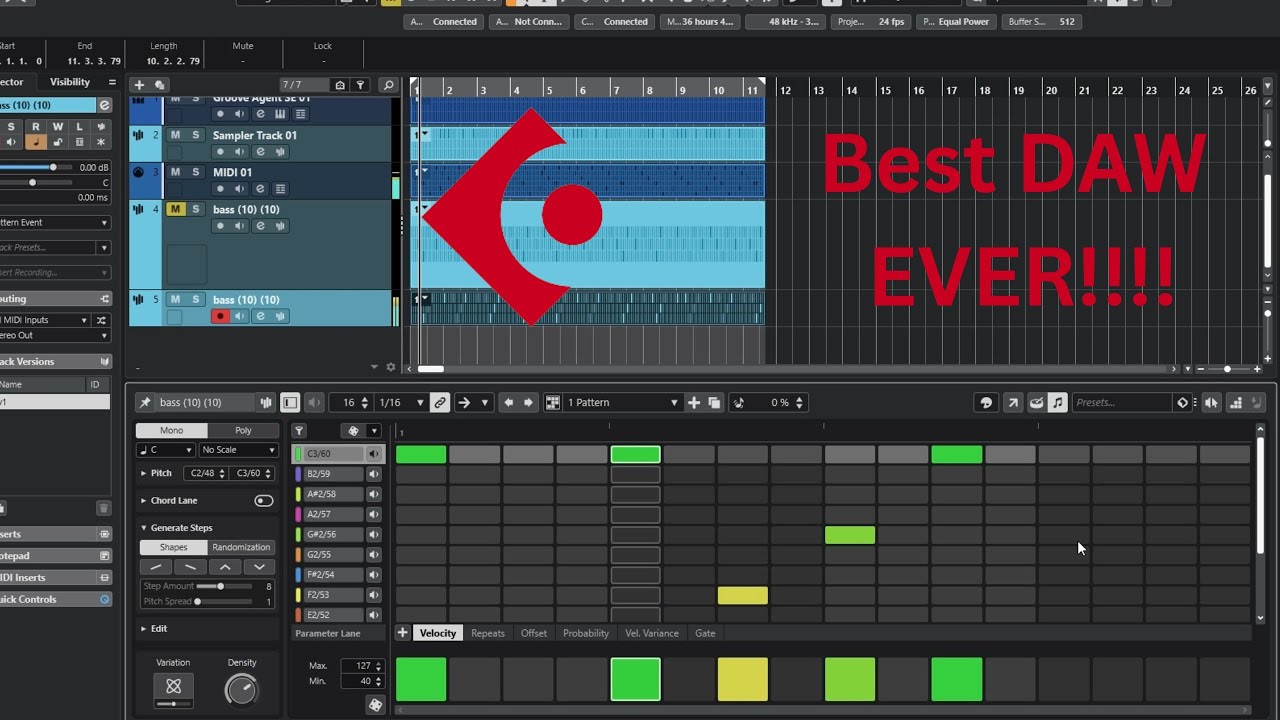Expand Pitch section triangle

pos(143,473)
